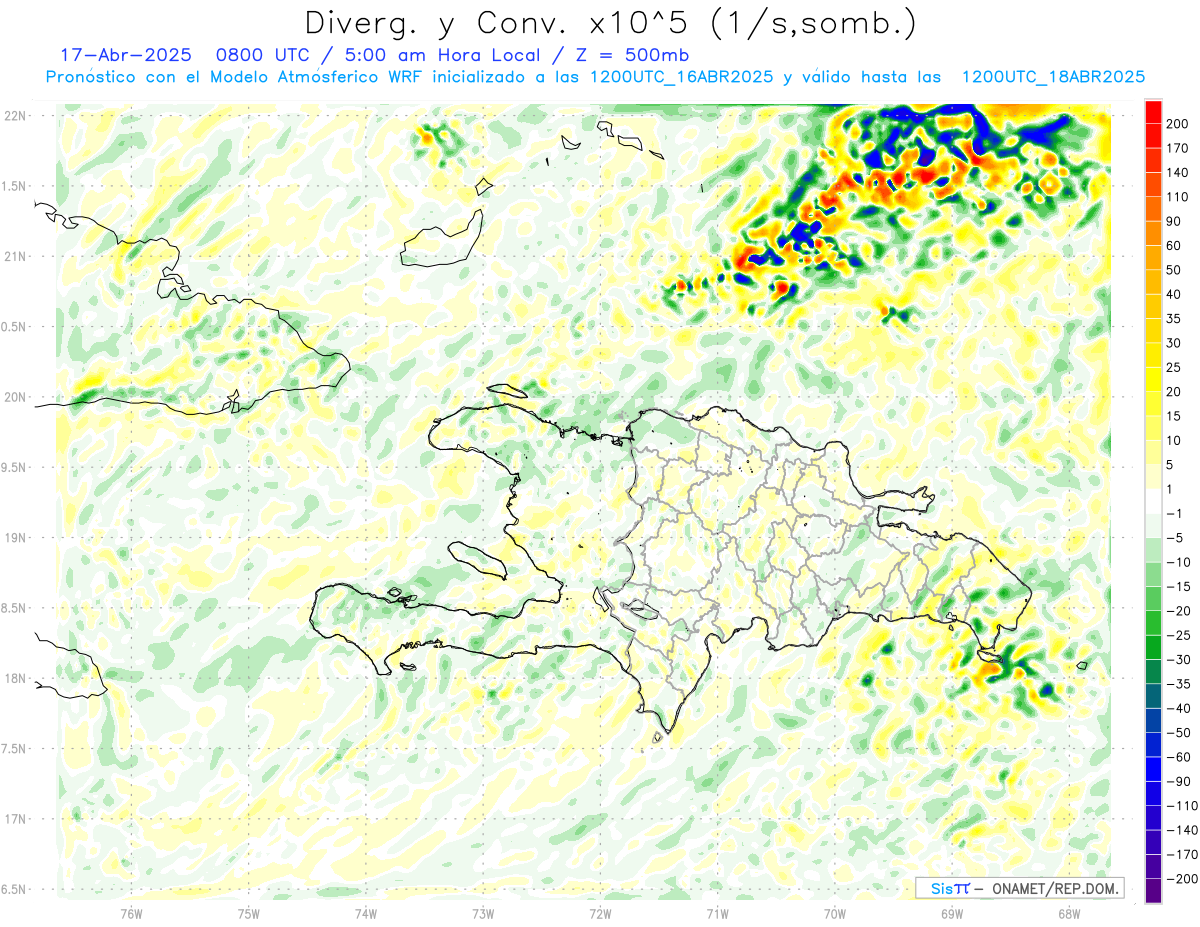Click the '76W' longitude label
The image size is (1200, 927).
pos(131,913)
